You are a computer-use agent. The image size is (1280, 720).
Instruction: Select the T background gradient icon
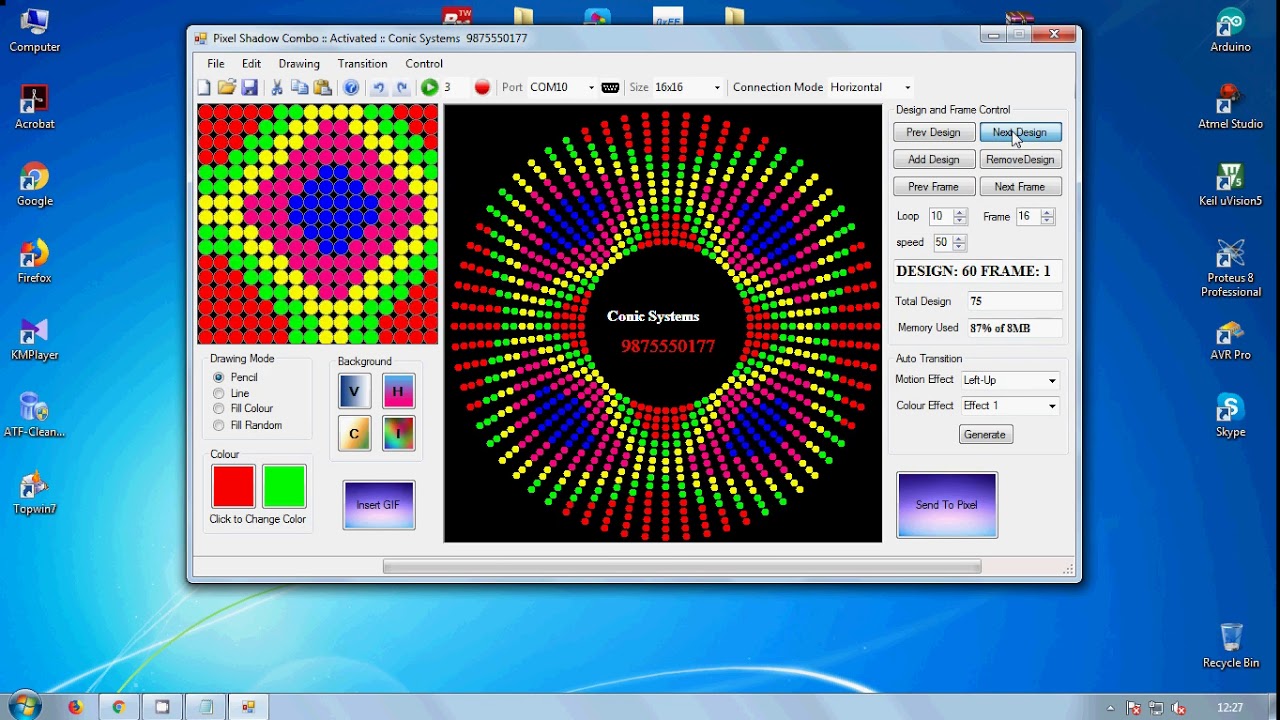click(x=398, y=433)
